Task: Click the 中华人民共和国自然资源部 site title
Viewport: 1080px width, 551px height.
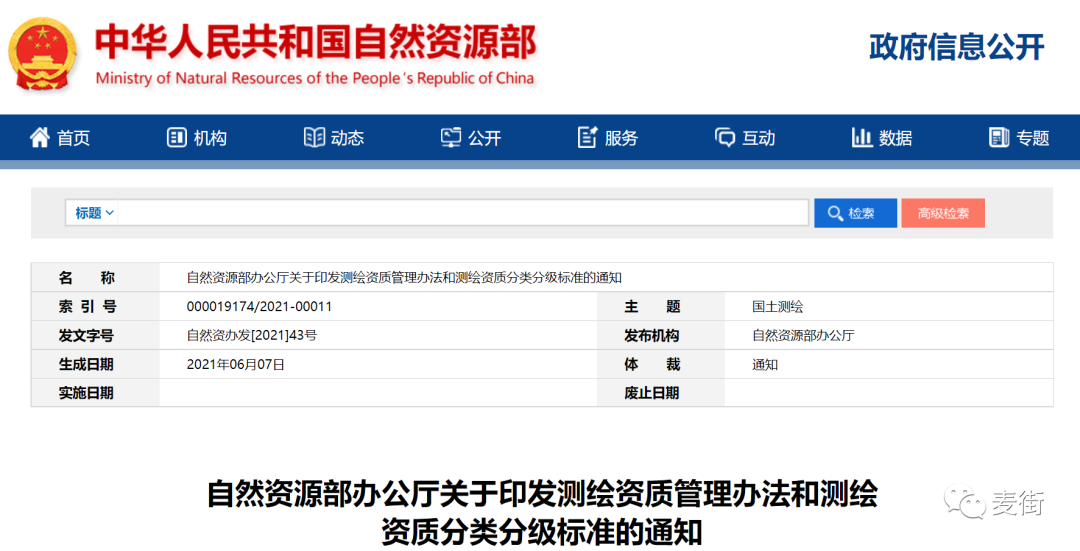Action: (x=315, y=42)
